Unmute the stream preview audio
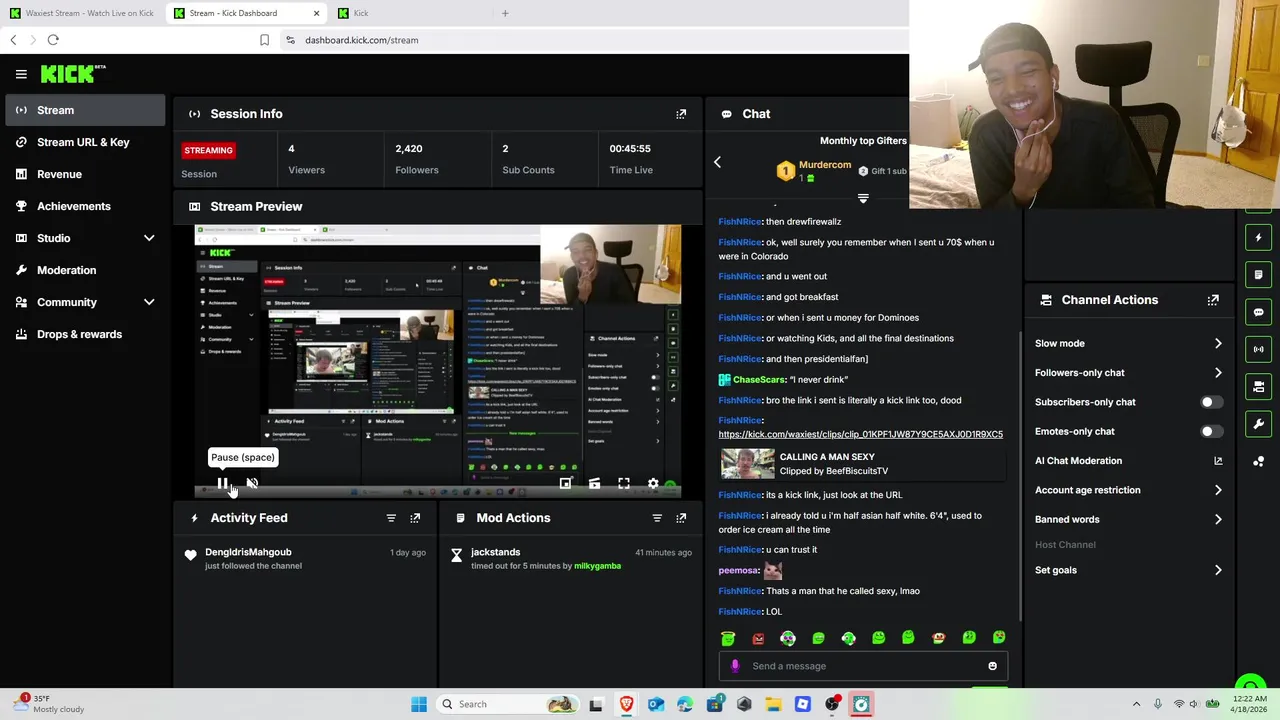The height and width of the screenshot is (720, 1280). [x=252, y=484]
